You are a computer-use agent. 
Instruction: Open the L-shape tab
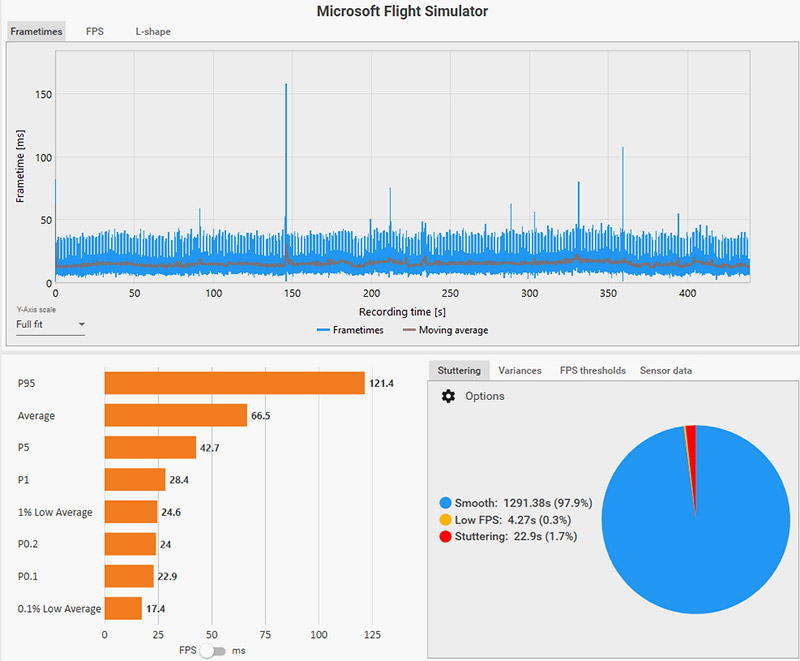[153, 32]
